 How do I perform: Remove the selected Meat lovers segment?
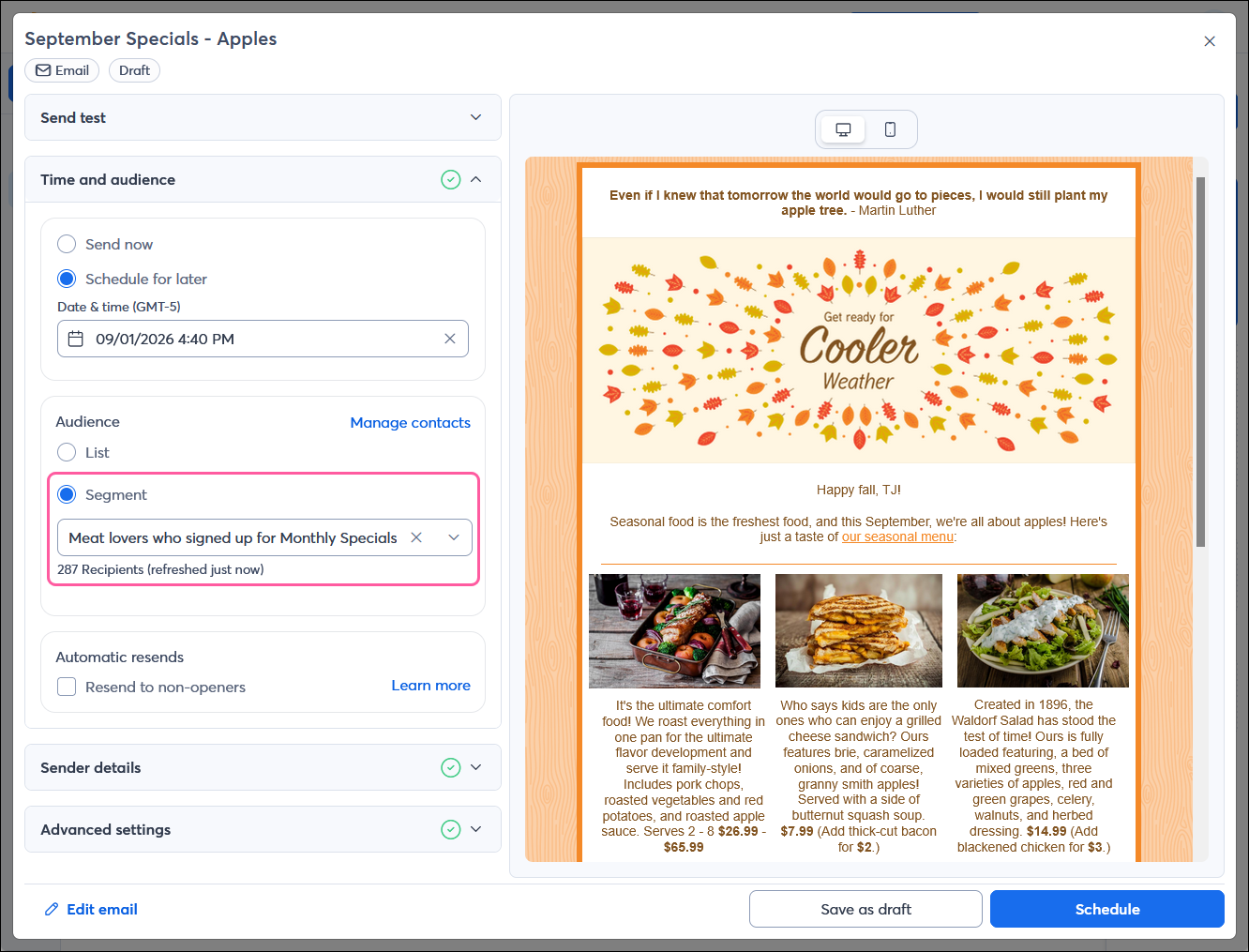pos(415,537)
